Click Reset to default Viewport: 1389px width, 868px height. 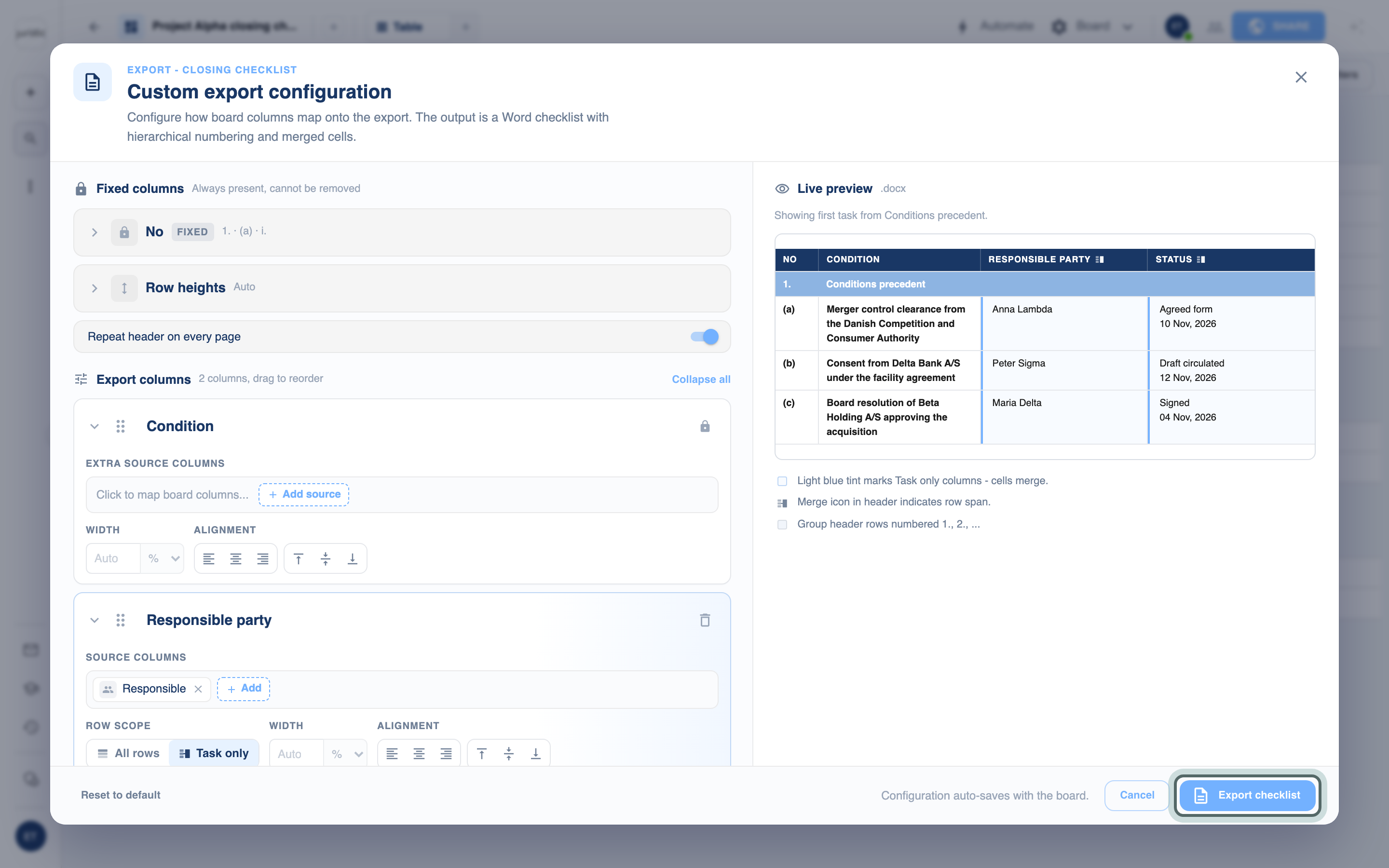click(121, 795)
